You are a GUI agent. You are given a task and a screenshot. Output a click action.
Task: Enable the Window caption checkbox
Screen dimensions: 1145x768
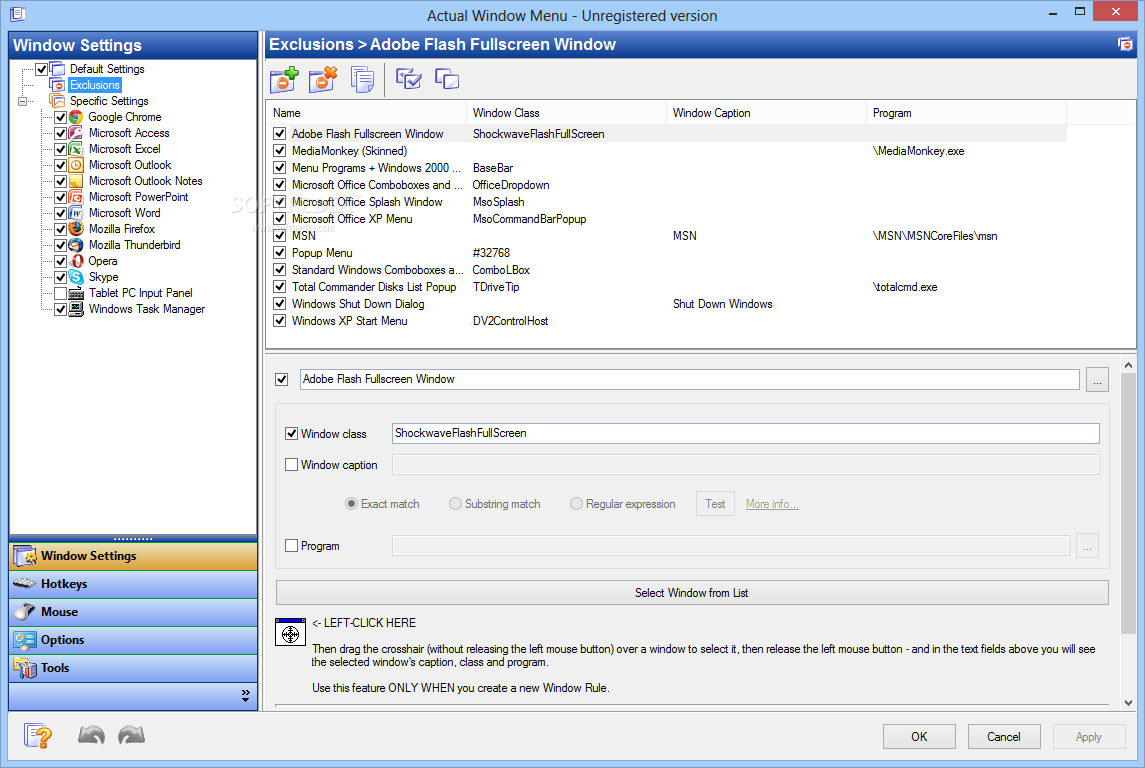coord(291,464)
